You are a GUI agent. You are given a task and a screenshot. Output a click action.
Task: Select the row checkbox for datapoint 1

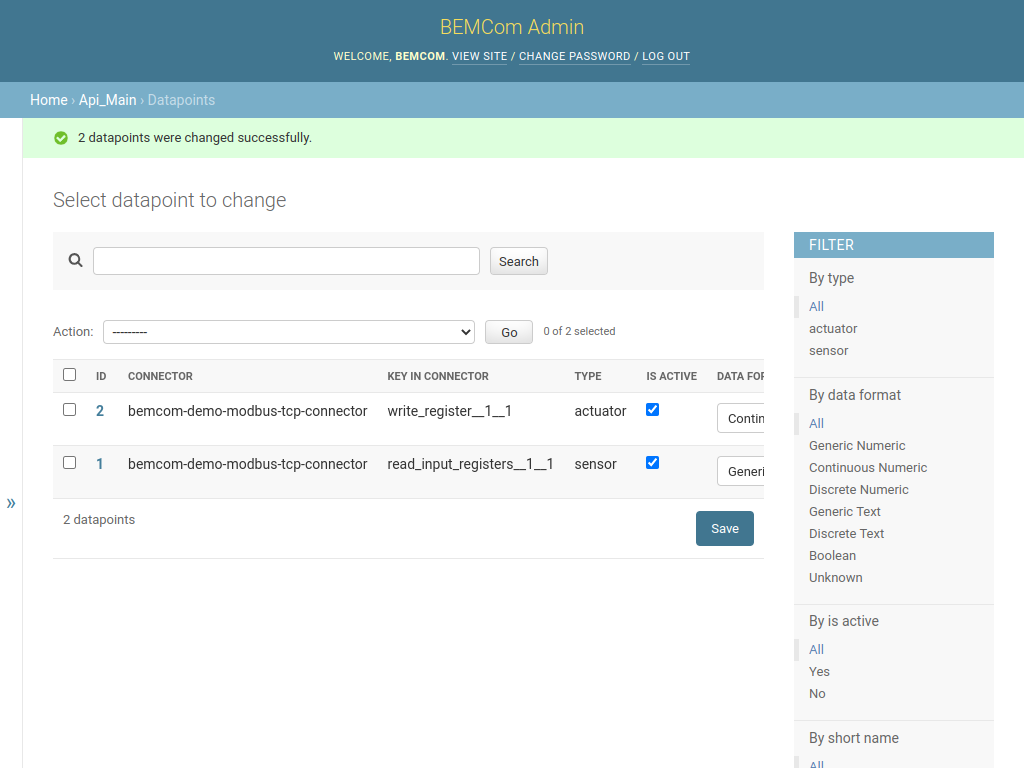[x=69, y=463]
